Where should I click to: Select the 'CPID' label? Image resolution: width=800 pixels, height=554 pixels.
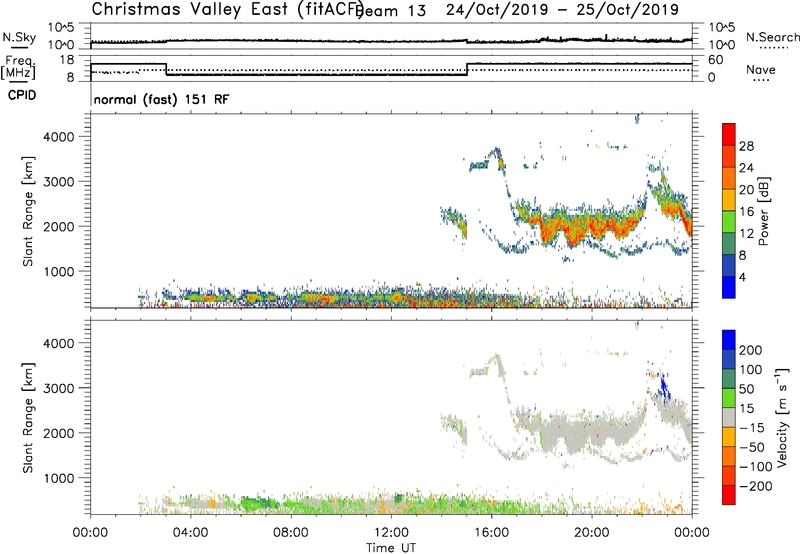click(x=22, y=95)
